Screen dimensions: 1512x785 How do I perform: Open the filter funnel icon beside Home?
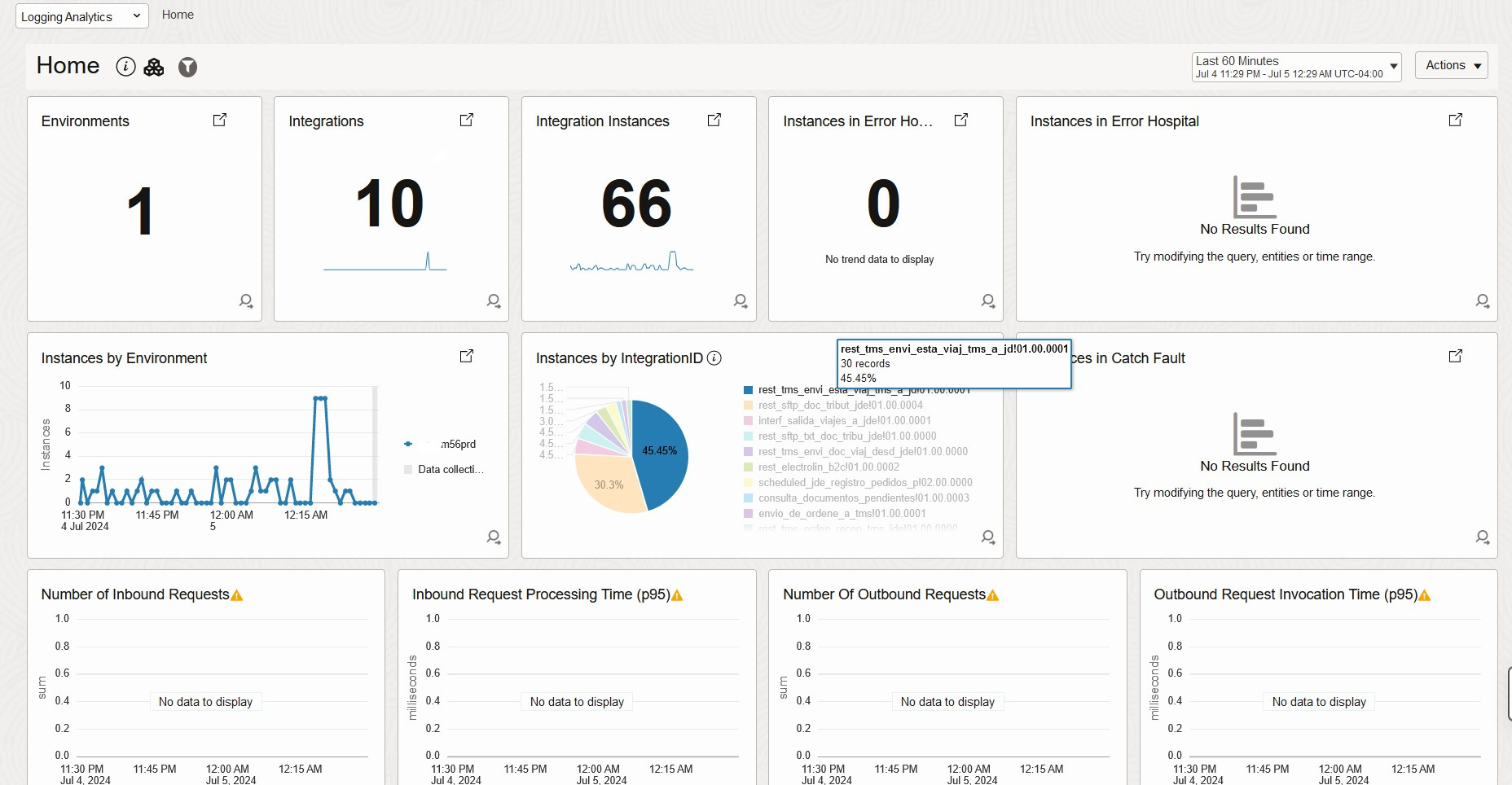tap(188, 67)
